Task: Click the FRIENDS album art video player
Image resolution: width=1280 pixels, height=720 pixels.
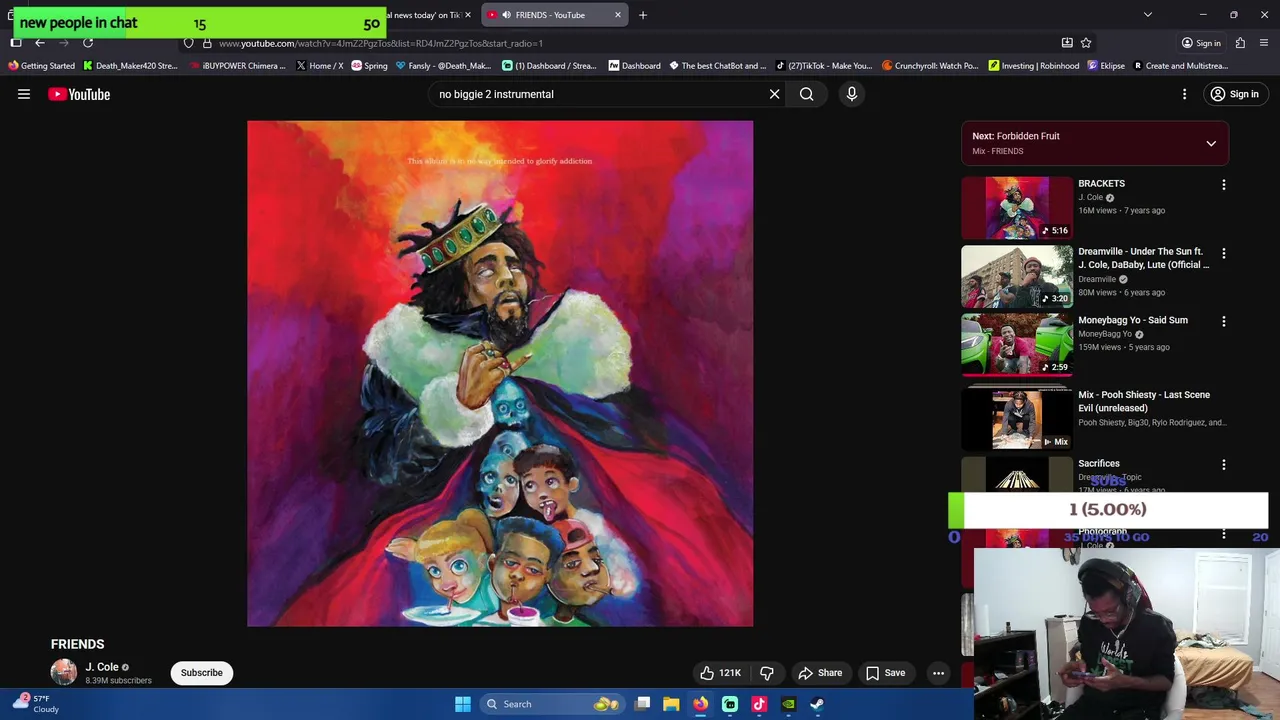Action: point(500,374)
